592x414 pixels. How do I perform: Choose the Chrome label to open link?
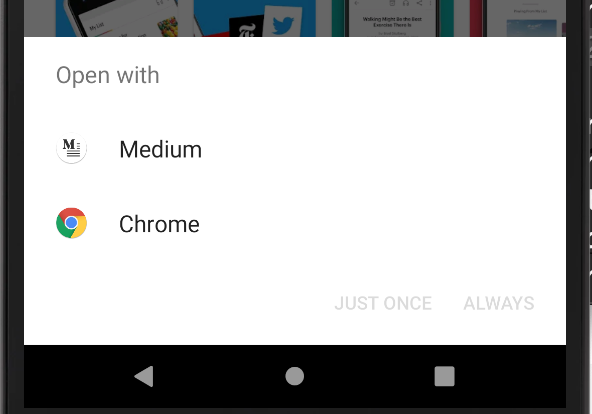(159, 224)
